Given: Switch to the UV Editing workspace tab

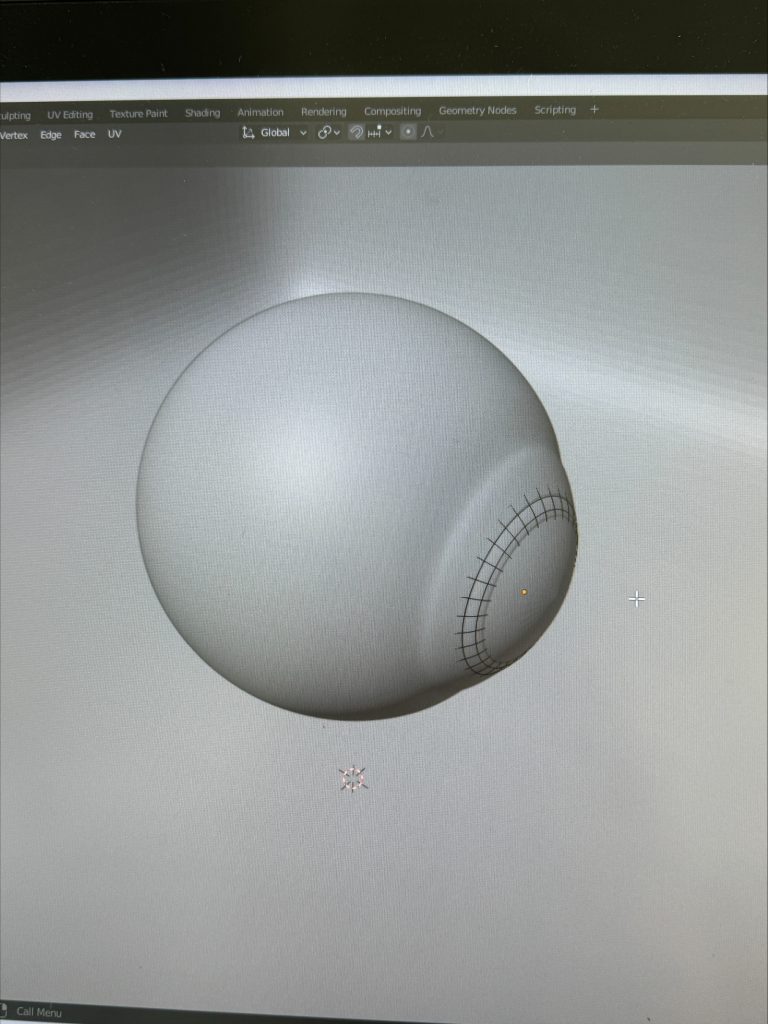Looking at the screenshot, I should [x=70, y=115].
